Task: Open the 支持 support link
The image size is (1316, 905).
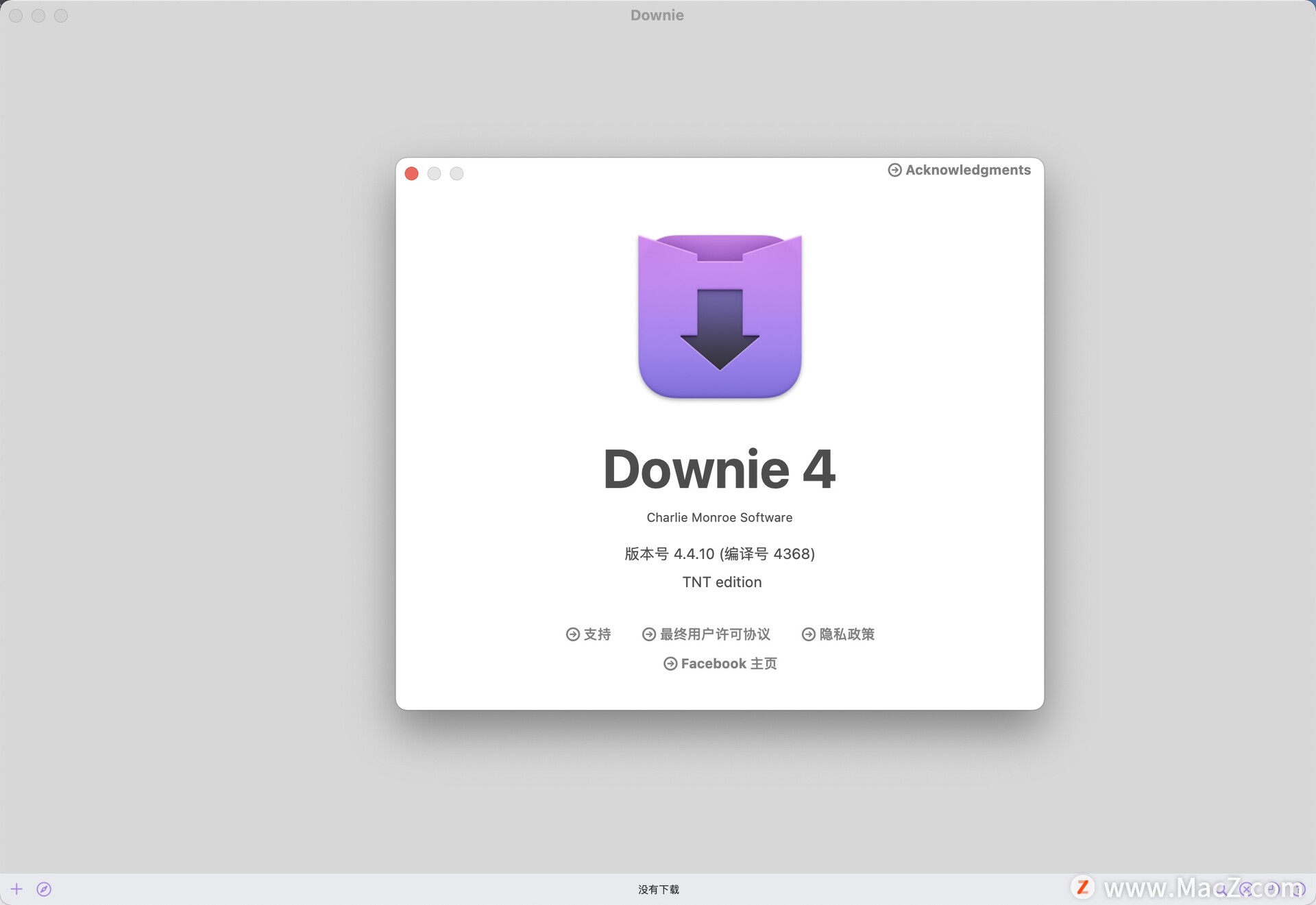Action: (x=588, y=634)
